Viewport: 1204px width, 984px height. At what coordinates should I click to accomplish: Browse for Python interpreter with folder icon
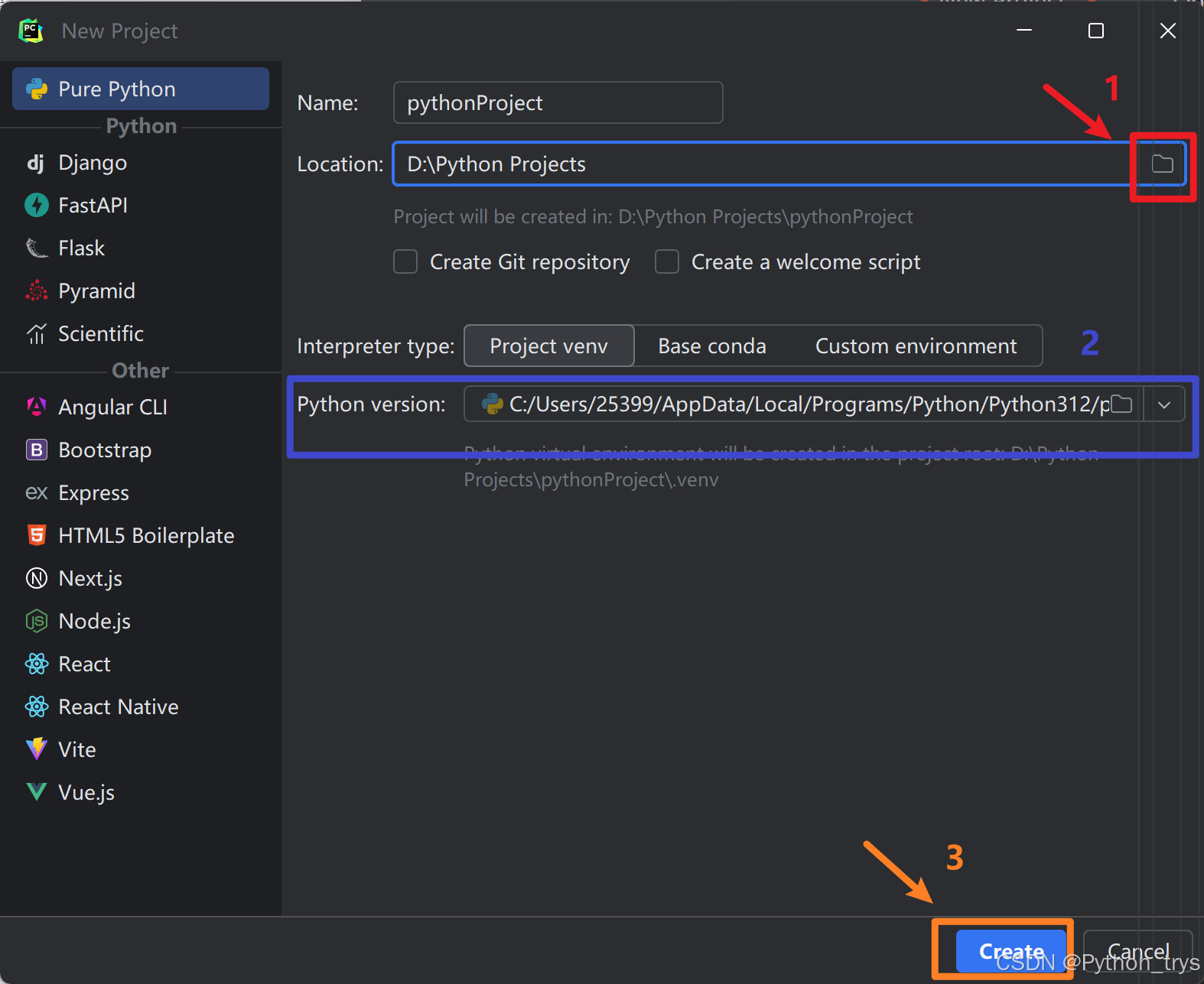pos(1121,404)
